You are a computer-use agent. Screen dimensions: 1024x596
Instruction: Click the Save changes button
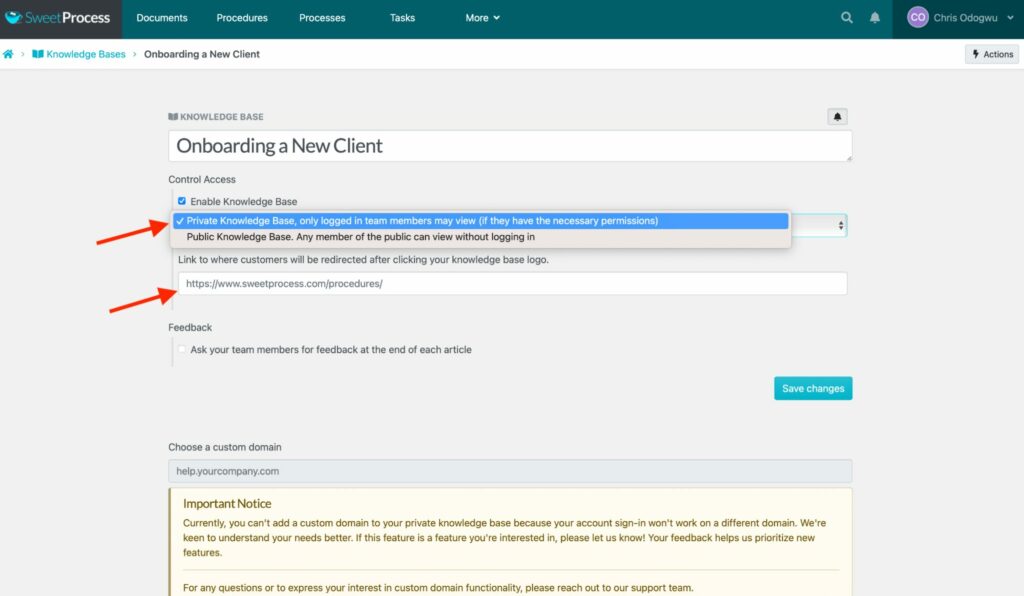point(812,388)
